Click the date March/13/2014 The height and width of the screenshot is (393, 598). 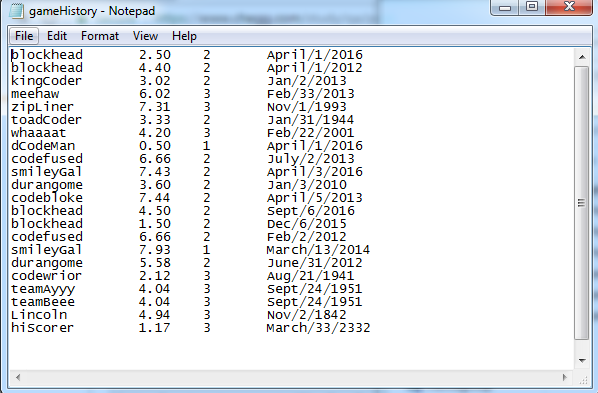pyautogui.click(x=318, y=250)
